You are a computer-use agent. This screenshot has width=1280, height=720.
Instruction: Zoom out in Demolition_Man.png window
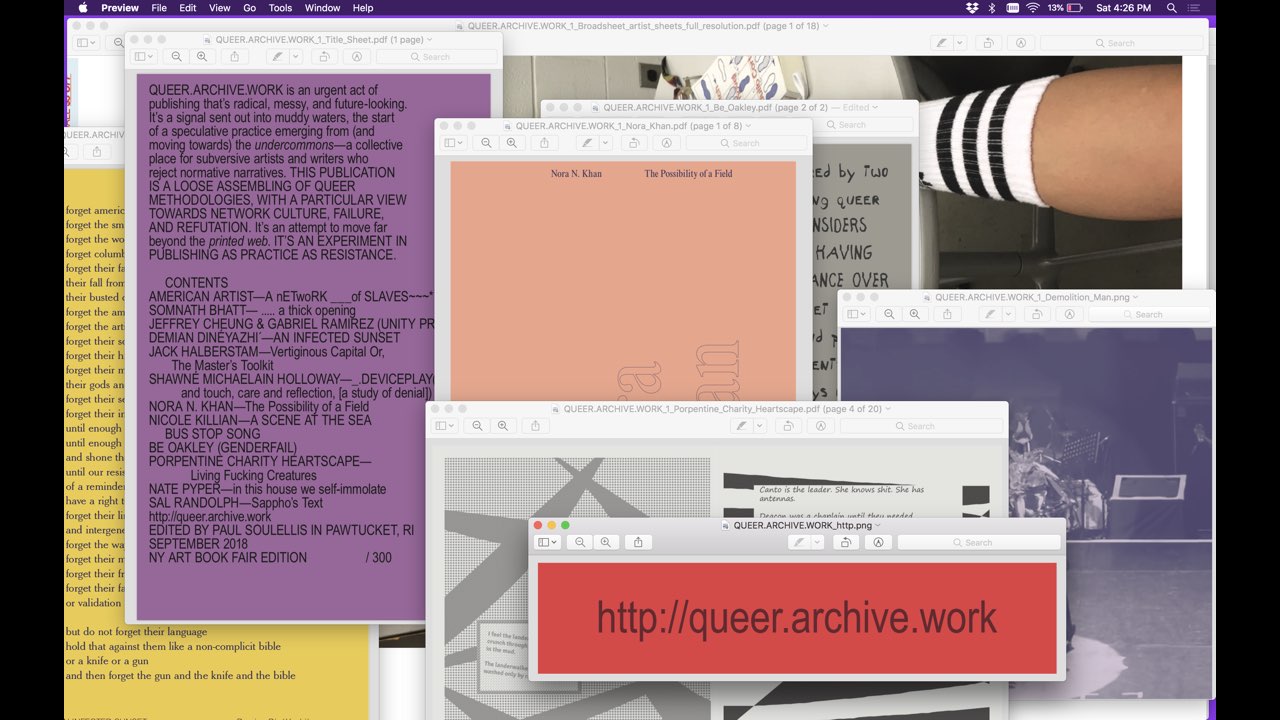pyautogui.click(x=889, y=314)
